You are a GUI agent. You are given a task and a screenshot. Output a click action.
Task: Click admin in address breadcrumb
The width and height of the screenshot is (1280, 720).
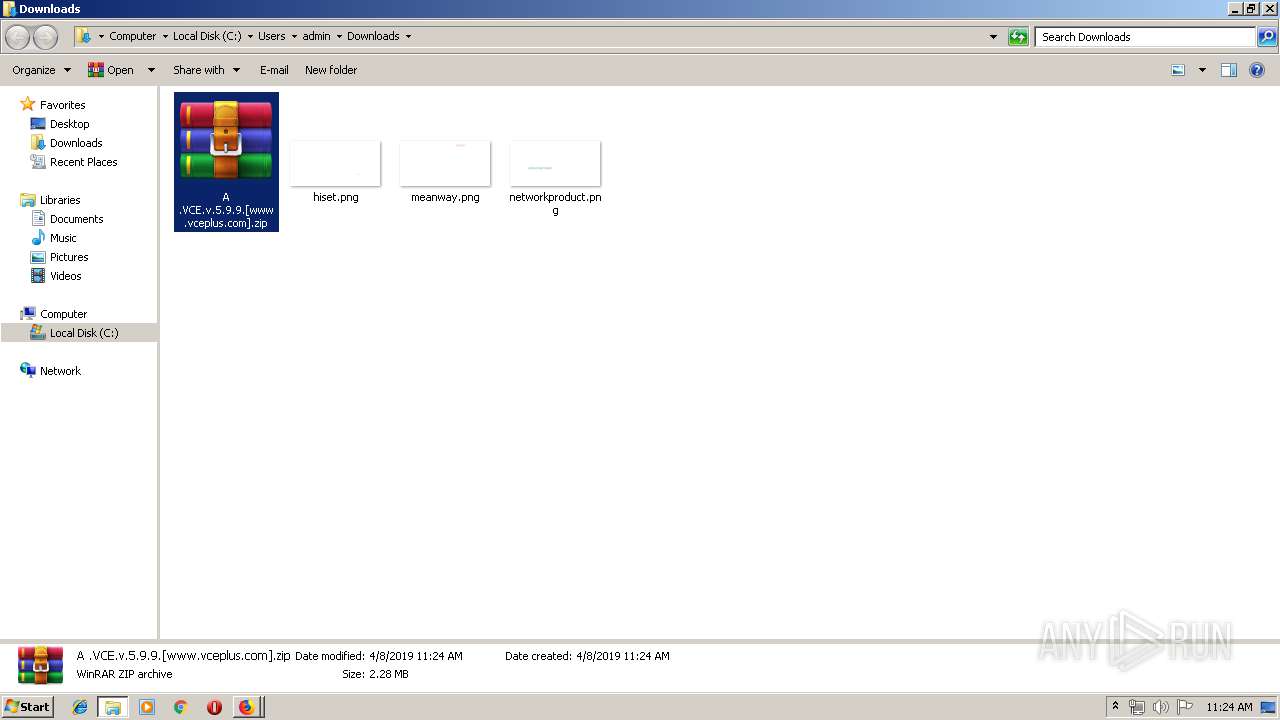[x=316, y=36]
